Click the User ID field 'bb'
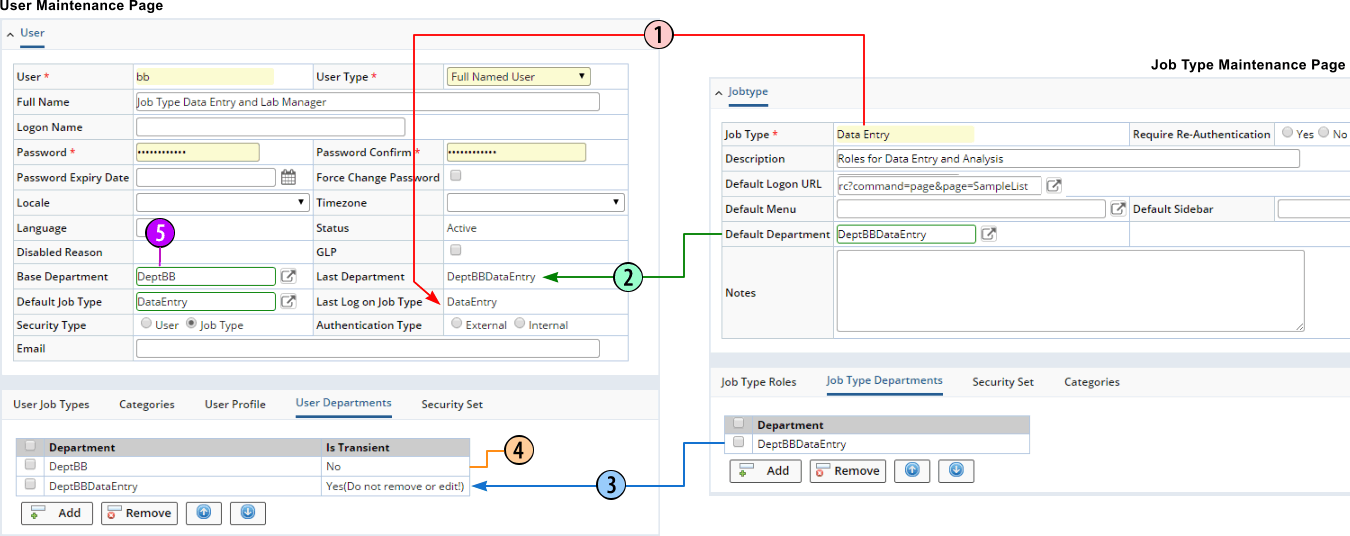Image resolution: width=1350 pixels, height=536 pixels. point(203,76)
